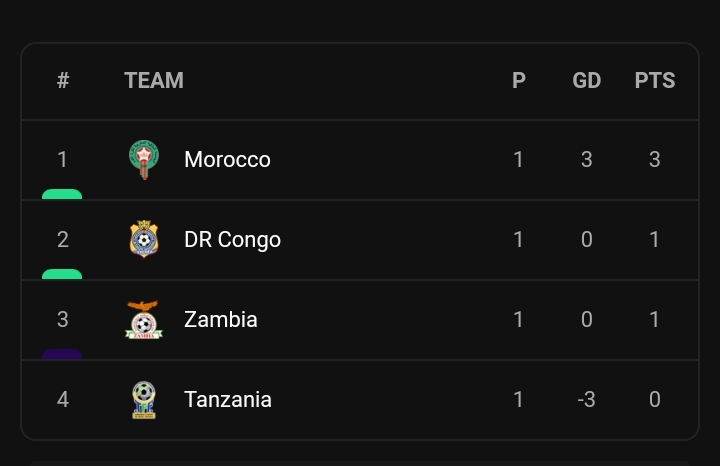Click the GD column header
Image resolution: width=720 pixels, height=466 pixels.
[587, 81]
